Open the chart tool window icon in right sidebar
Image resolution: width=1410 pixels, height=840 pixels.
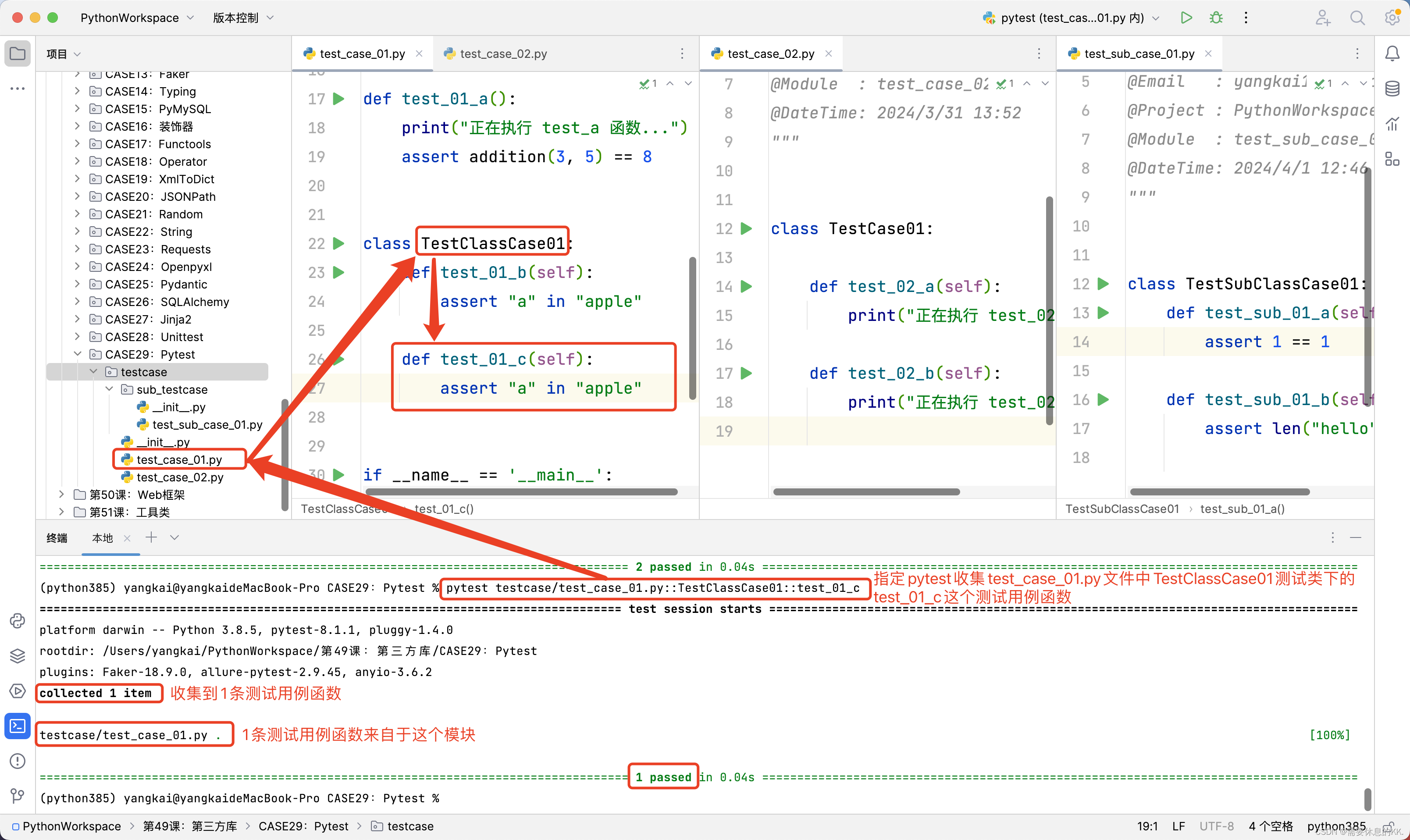pyautogui.click(x=1392, y=124)
